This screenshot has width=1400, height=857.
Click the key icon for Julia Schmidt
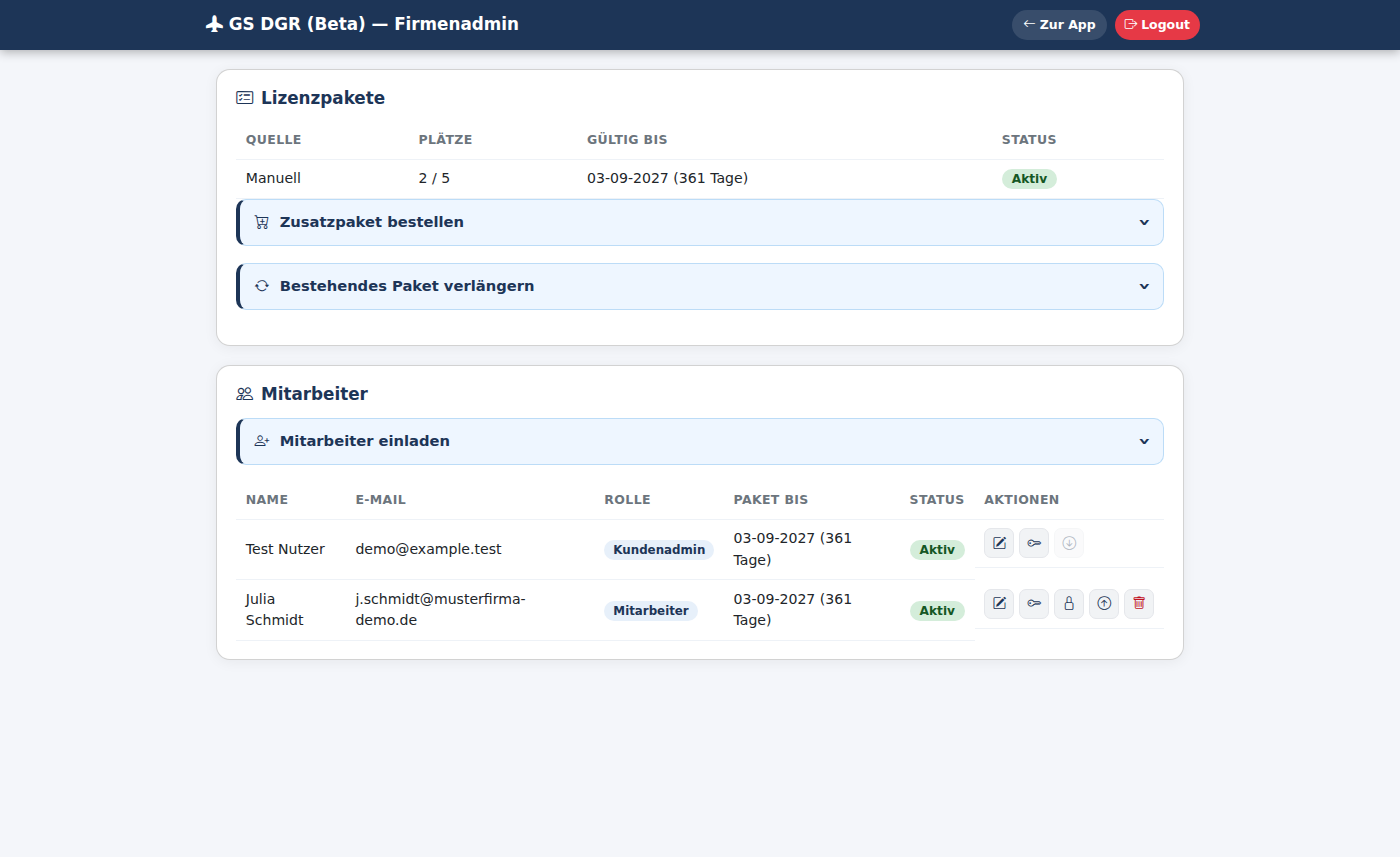[1034, 604]
